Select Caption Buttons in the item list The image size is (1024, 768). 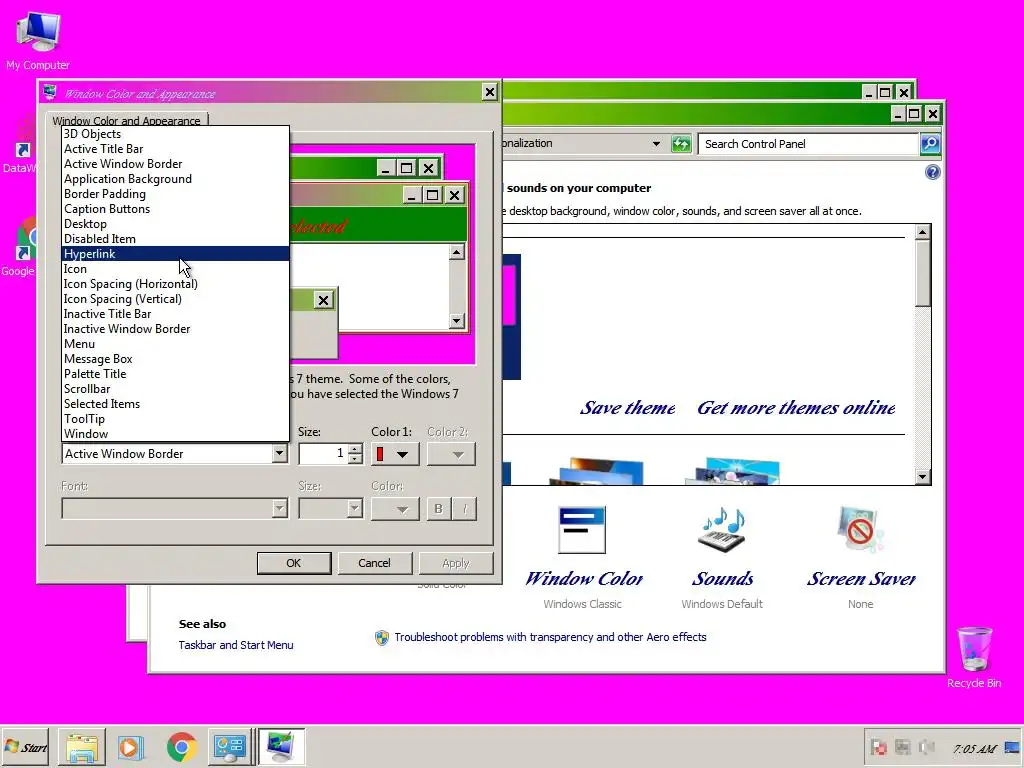tap(175, 209)
